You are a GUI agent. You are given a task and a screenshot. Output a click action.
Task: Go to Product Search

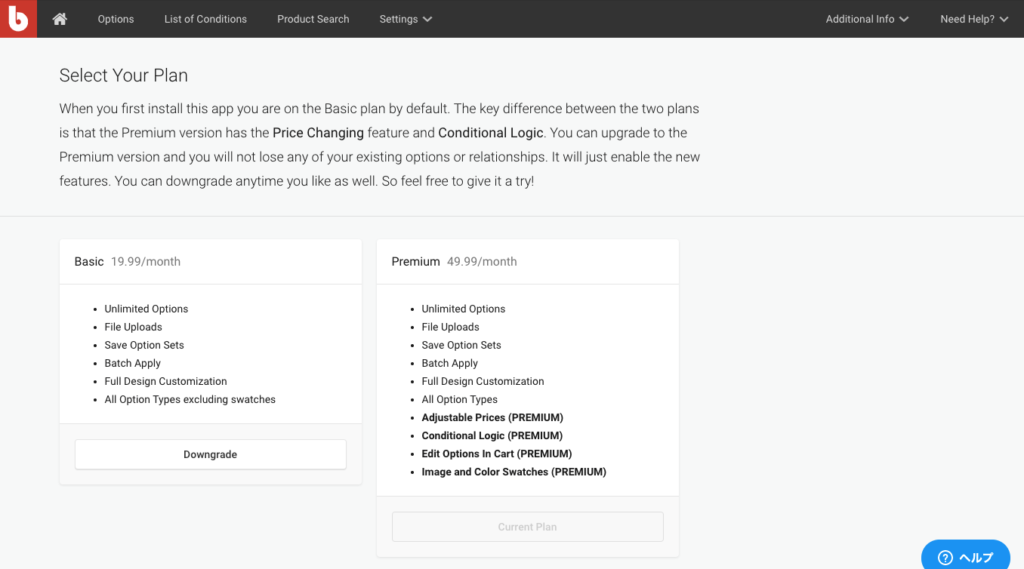coord(313,19)
